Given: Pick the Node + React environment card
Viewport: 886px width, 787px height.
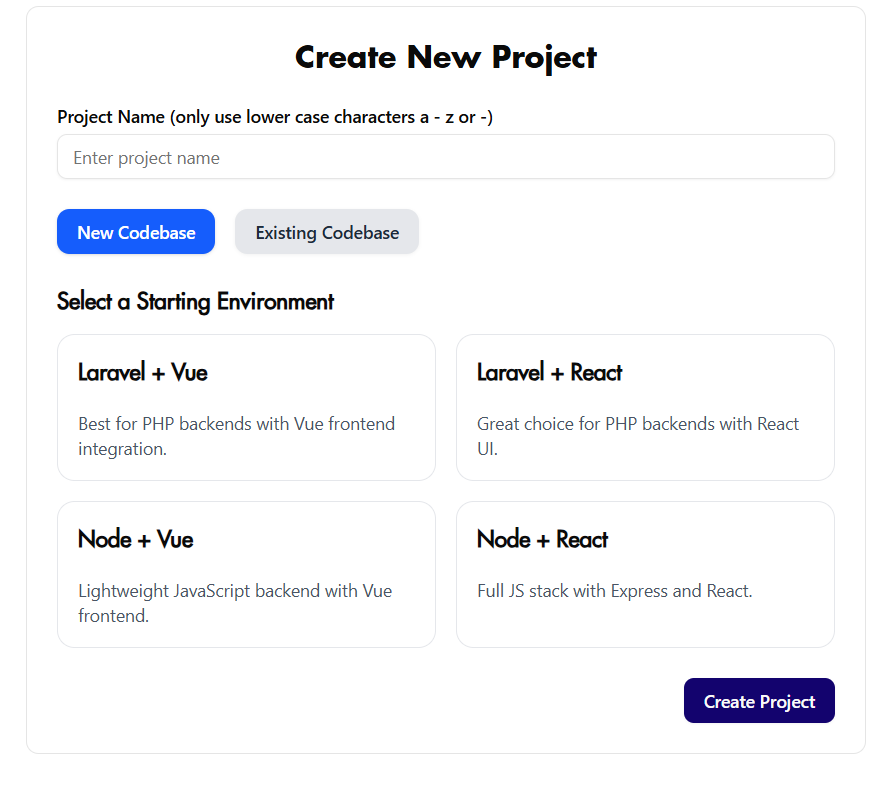Looking at the screenshot, I should [x=645, y=575].
